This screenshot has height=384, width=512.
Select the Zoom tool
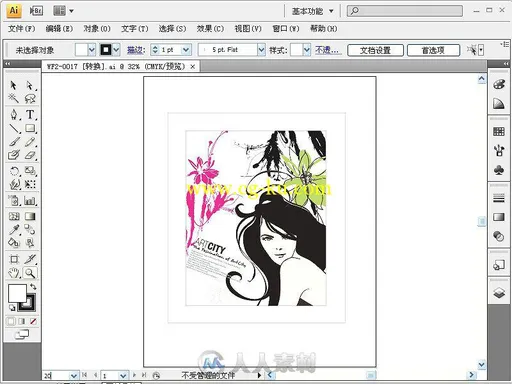pyautogui.click(x=30, y=273)
